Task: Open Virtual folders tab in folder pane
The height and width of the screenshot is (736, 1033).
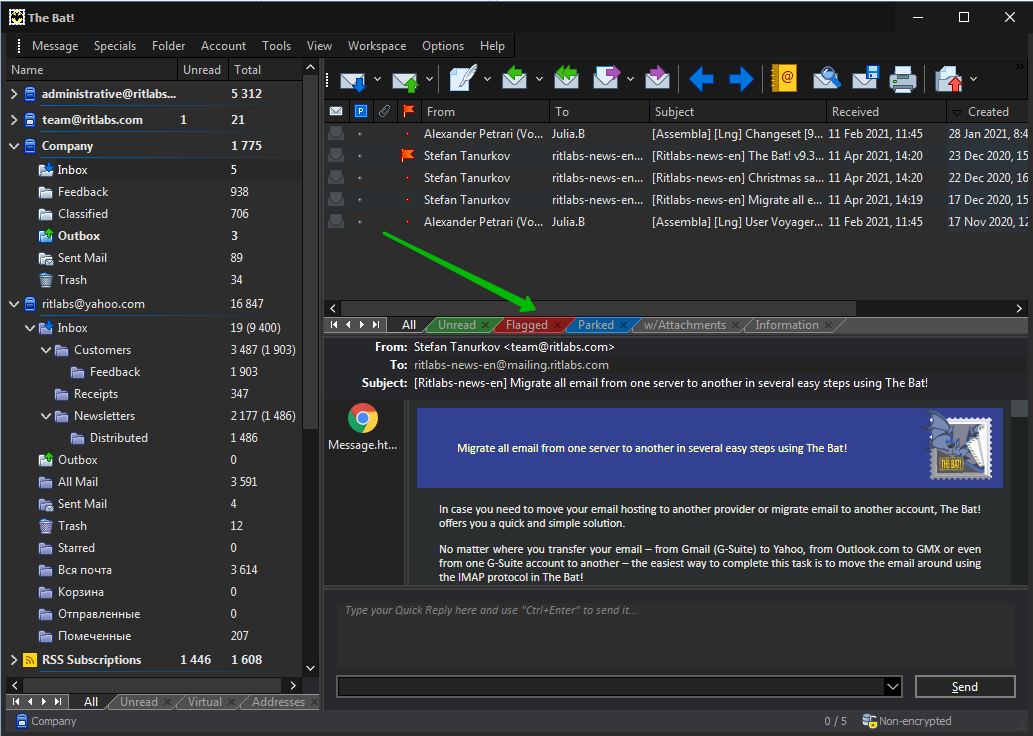Action: (x=204, y=702)
